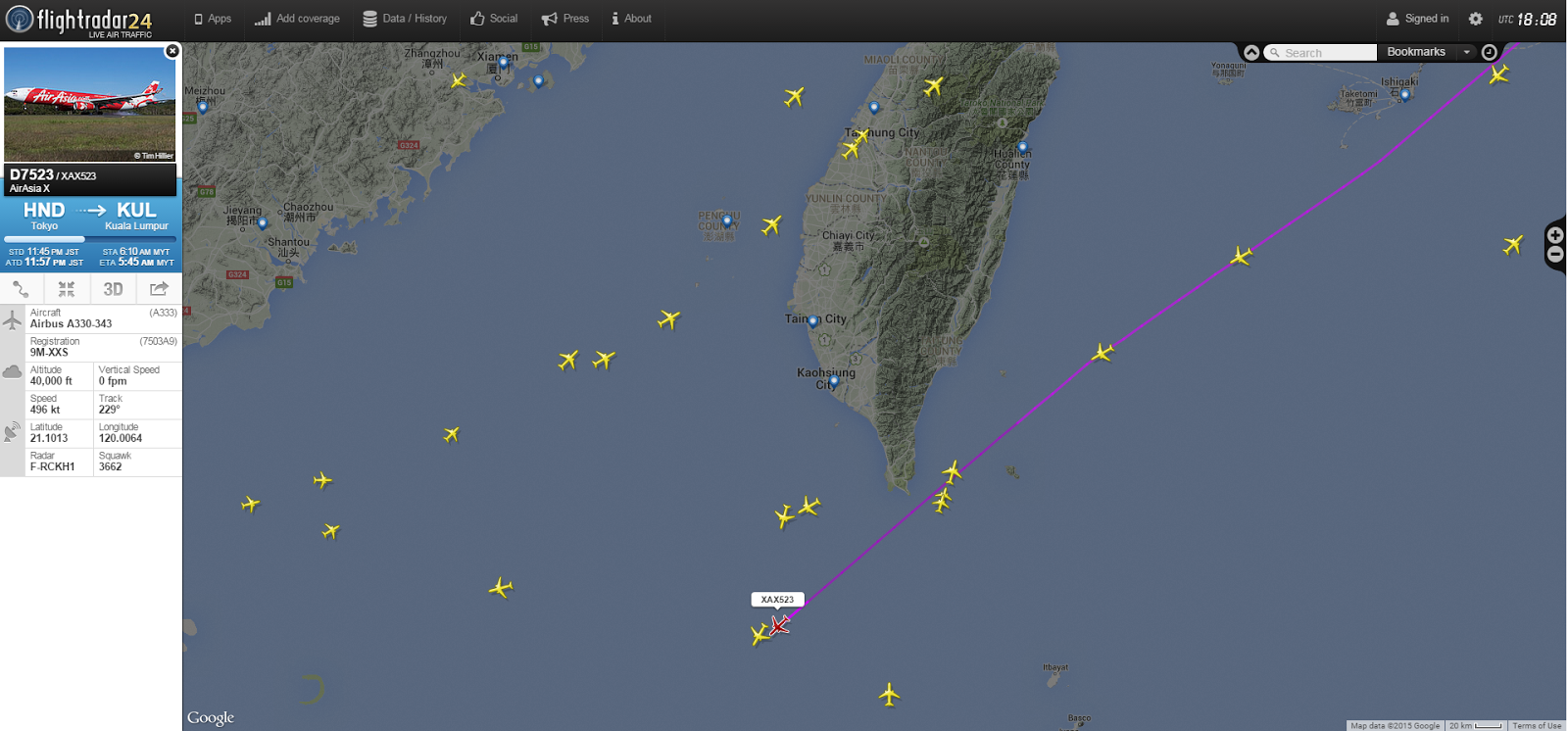Screen dimensions: 1568x731
Task: Select the red XAX523 aircraft on the map
Action: pos(779,624)
